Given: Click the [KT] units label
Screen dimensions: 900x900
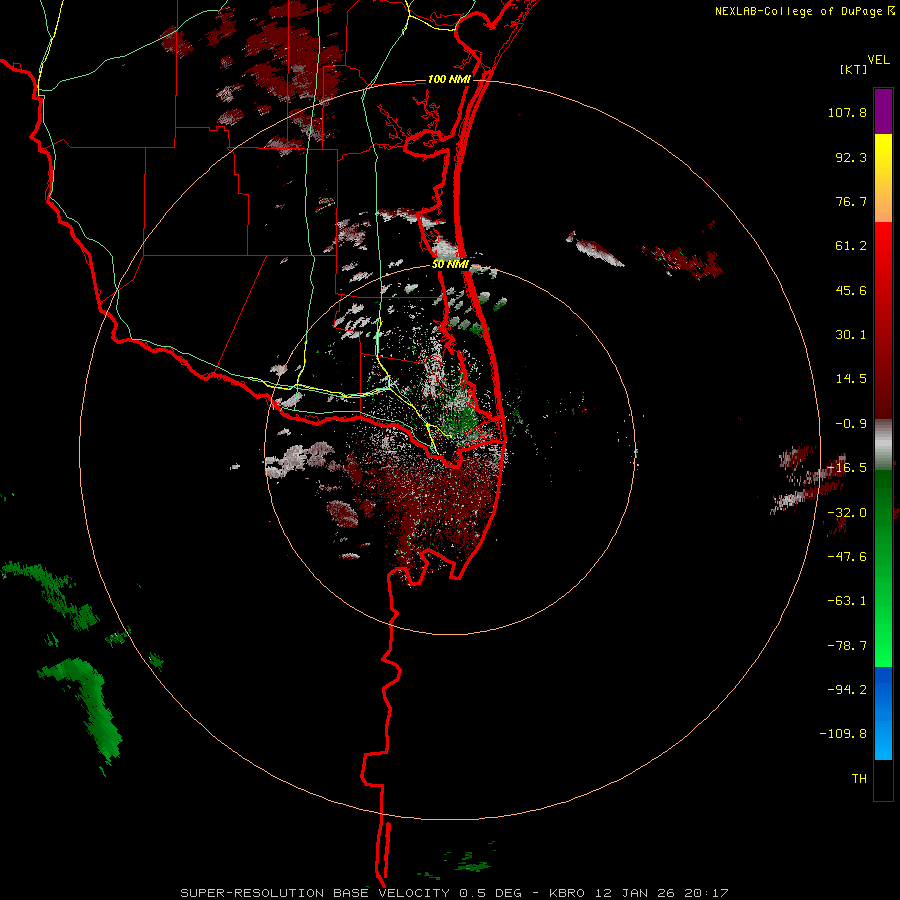Looking at the screenshot, I should (x=854, y=69).
